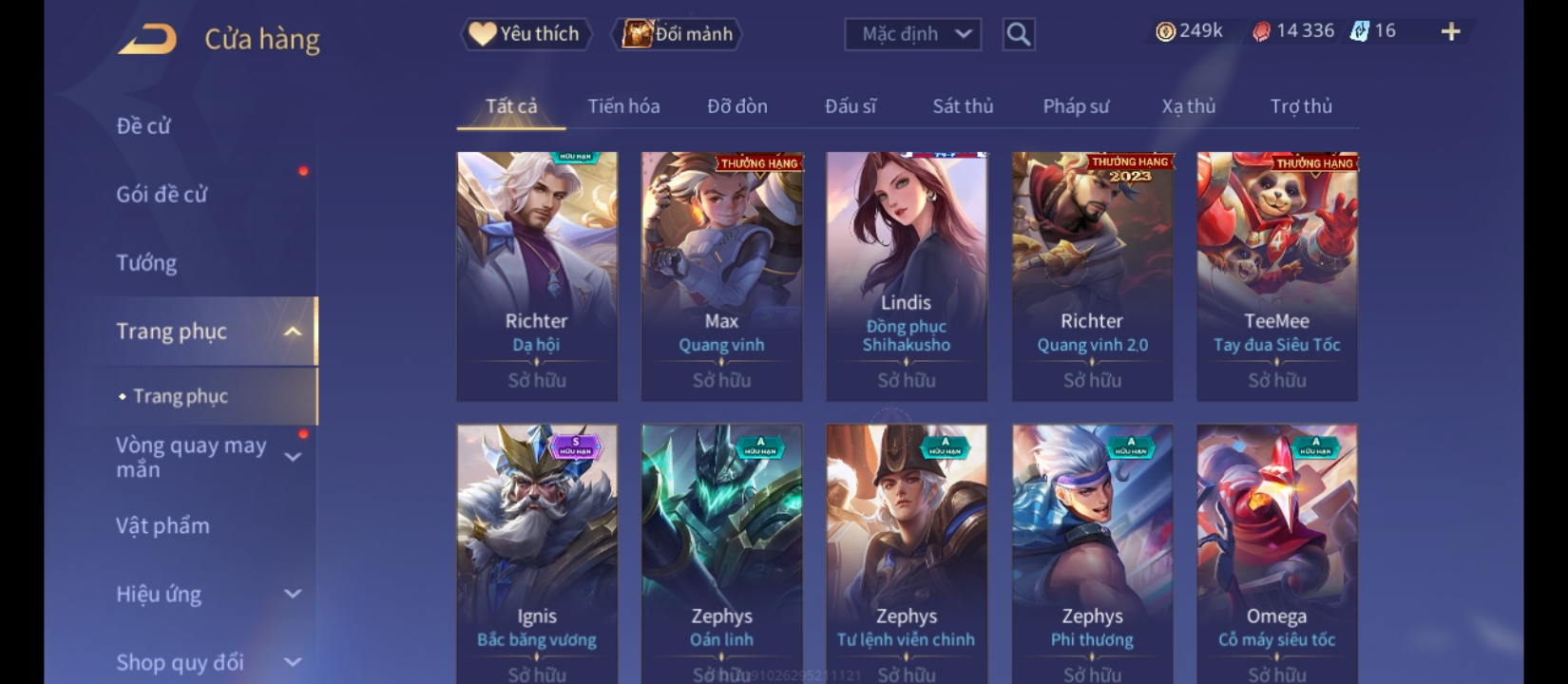1568x684 pixels.
Task: Open the search magnifier icon
Action: click(x=1019, y=35)
